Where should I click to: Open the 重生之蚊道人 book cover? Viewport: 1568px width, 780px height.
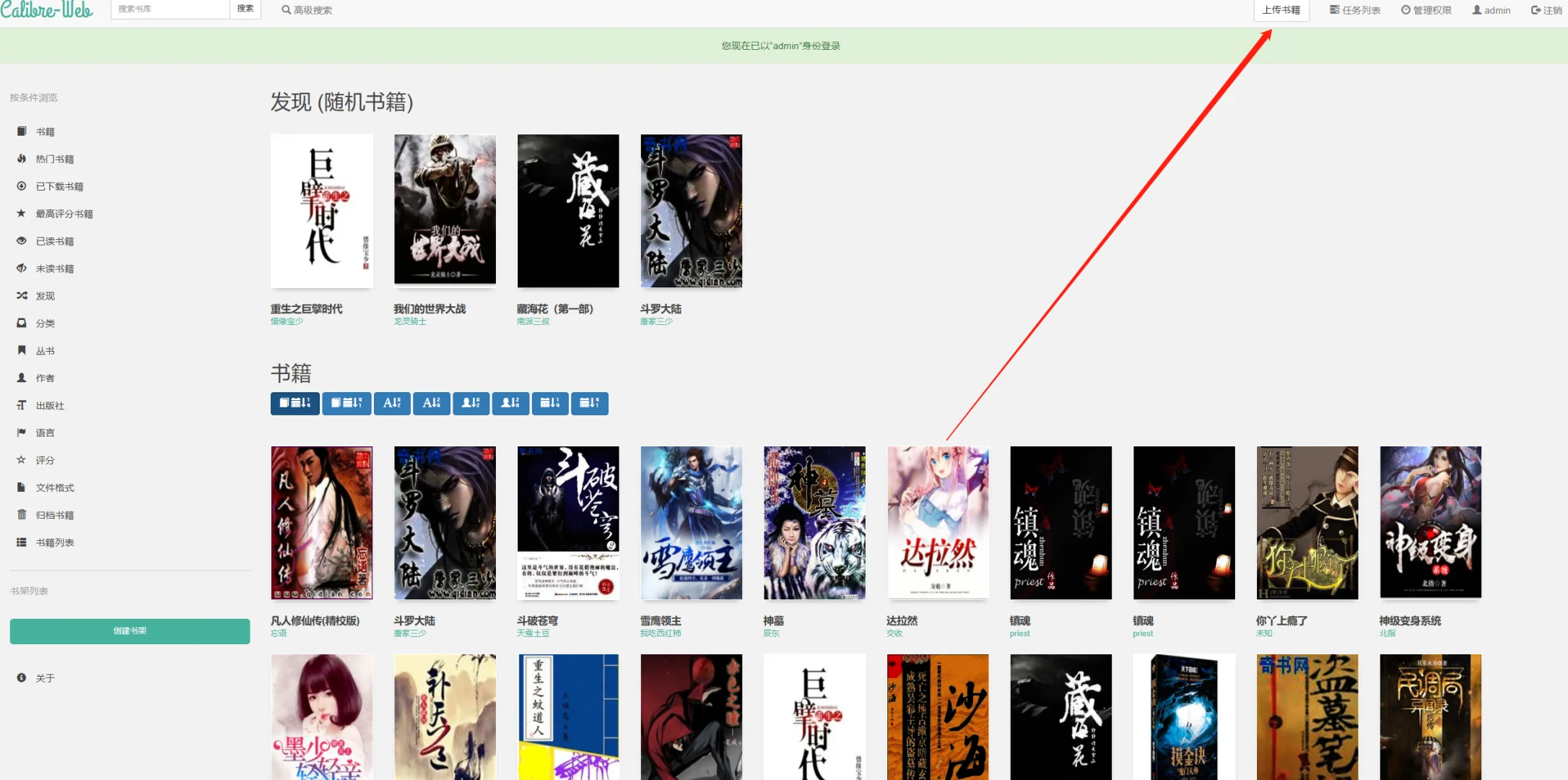(568, 717)
